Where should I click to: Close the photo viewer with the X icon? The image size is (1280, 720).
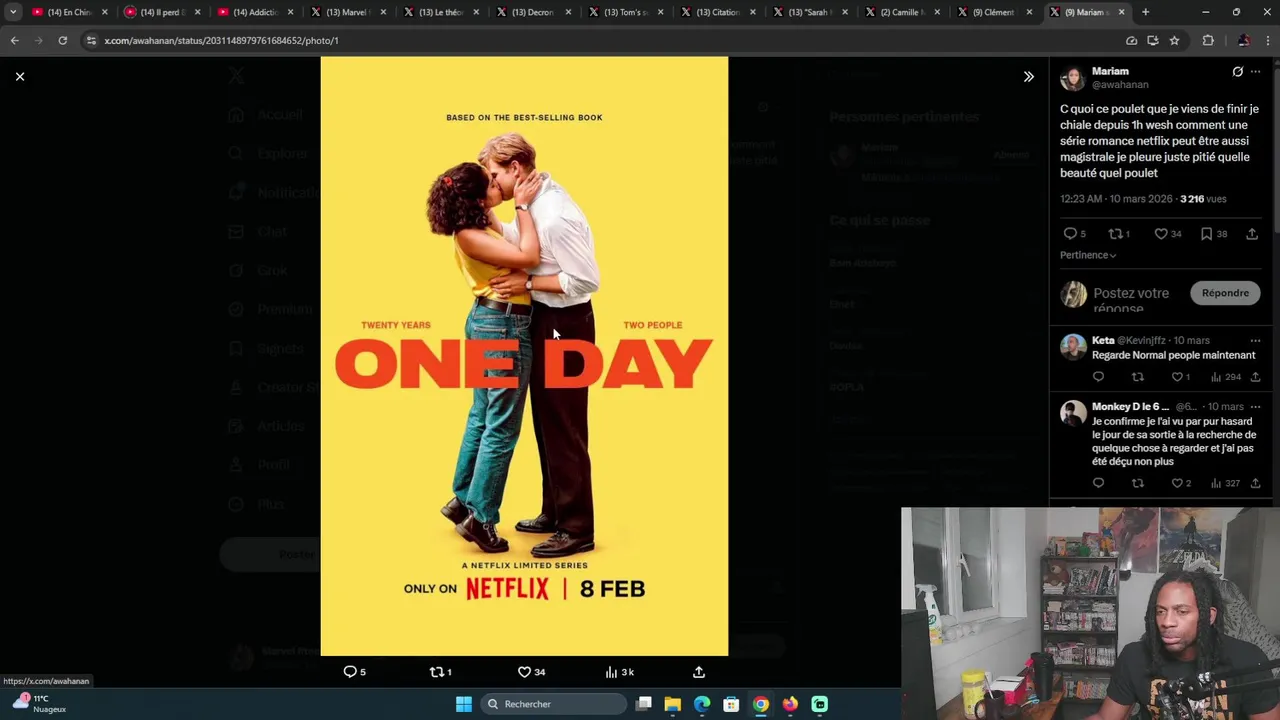[19, 76]
